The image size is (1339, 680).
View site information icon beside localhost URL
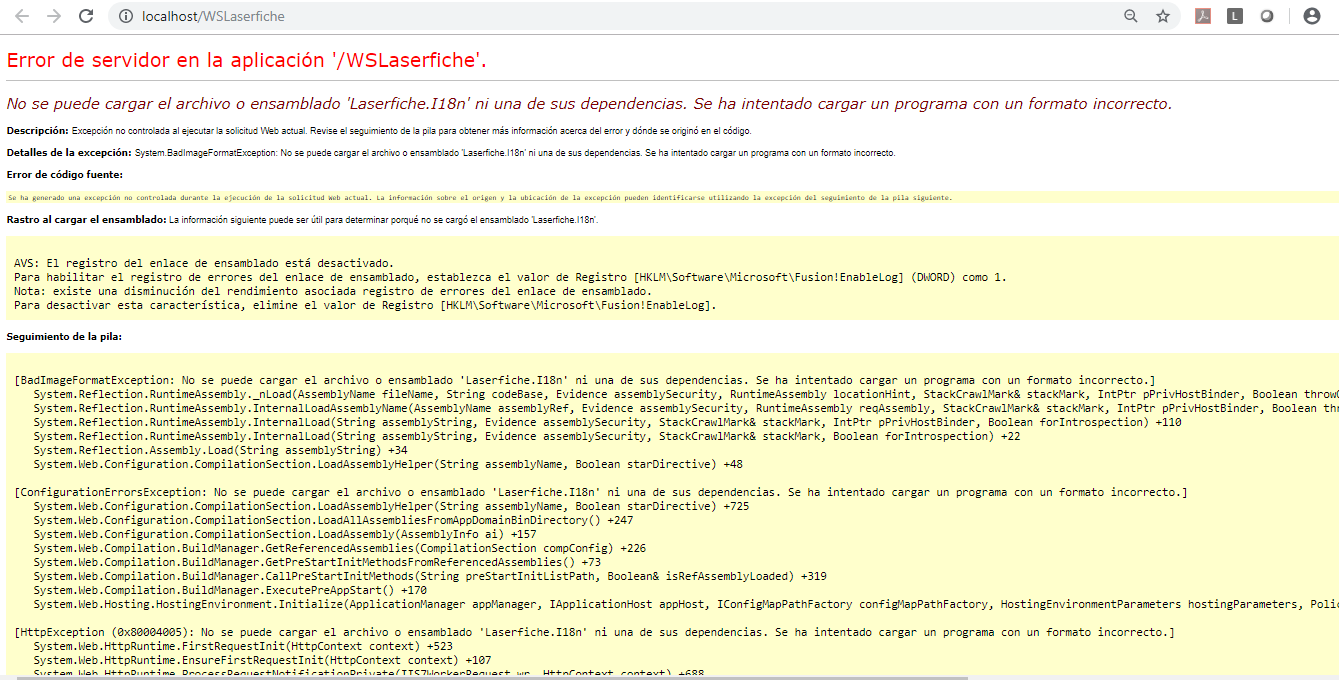pos(125,16)
